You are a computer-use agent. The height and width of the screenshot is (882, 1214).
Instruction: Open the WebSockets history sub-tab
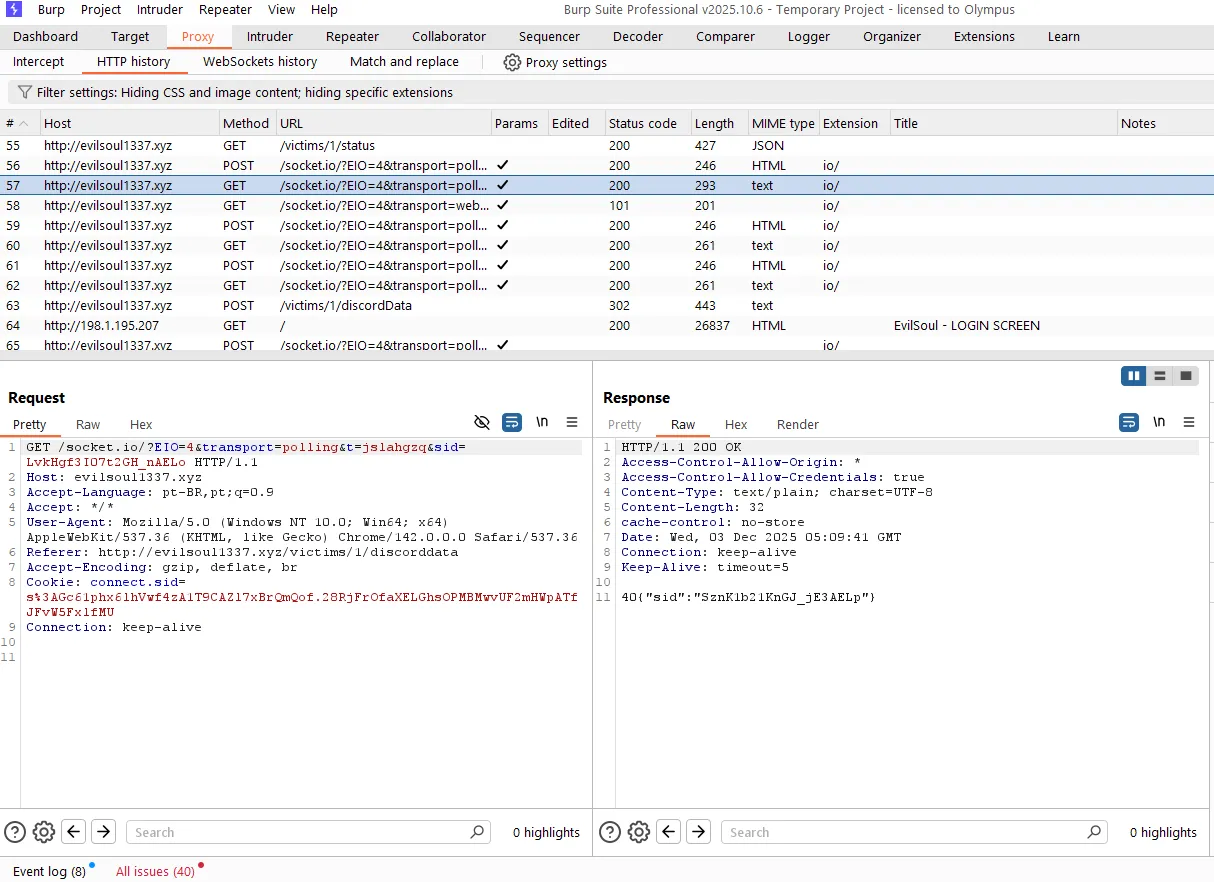(260, 62)
